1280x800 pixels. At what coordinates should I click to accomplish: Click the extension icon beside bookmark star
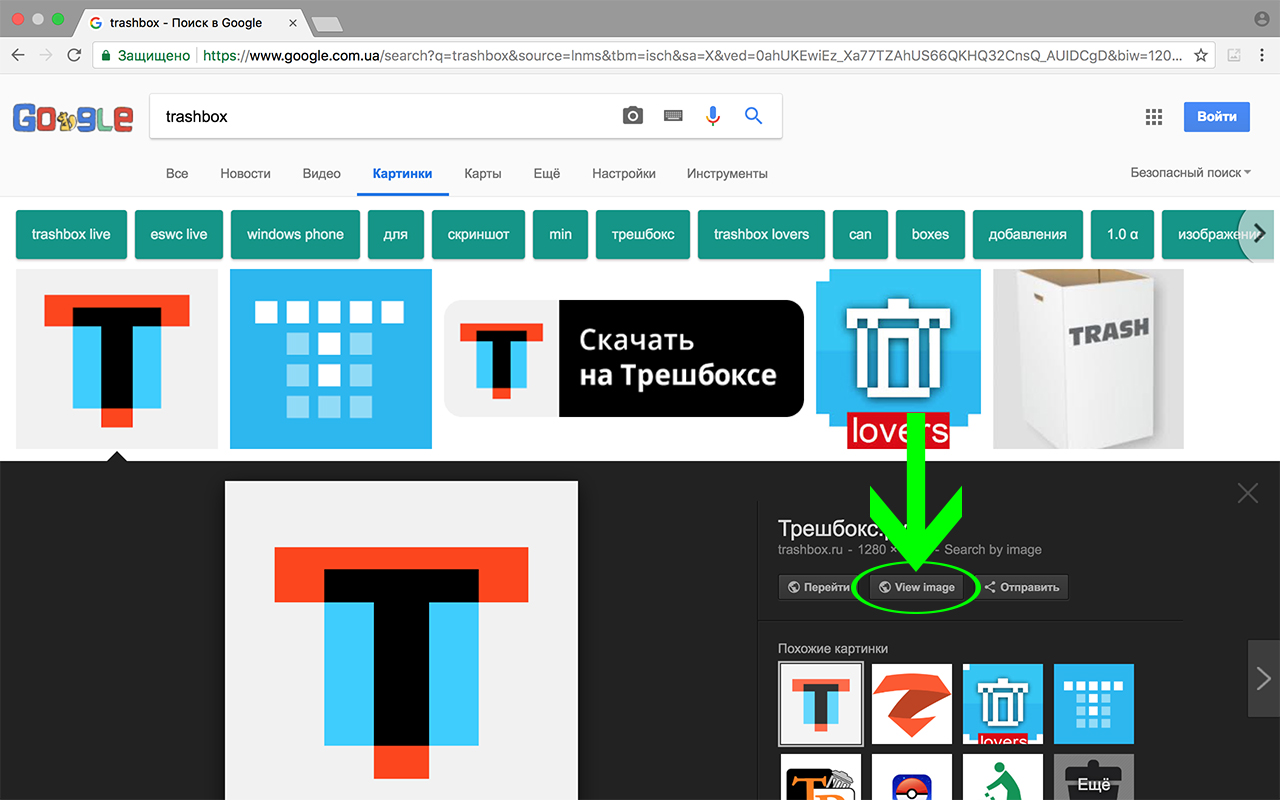click(x=1234, y=55)
